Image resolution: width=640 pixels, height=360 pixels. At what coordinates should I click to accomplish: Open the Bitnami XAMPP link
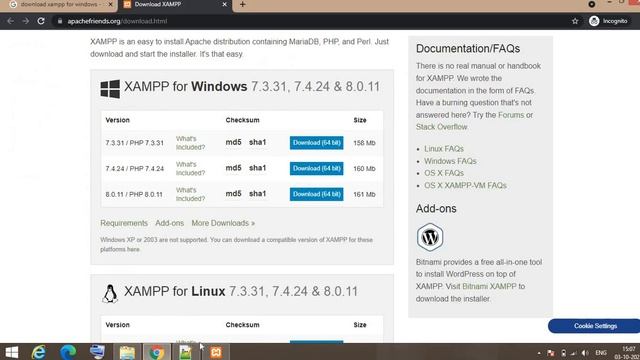(x=489, y=287)
